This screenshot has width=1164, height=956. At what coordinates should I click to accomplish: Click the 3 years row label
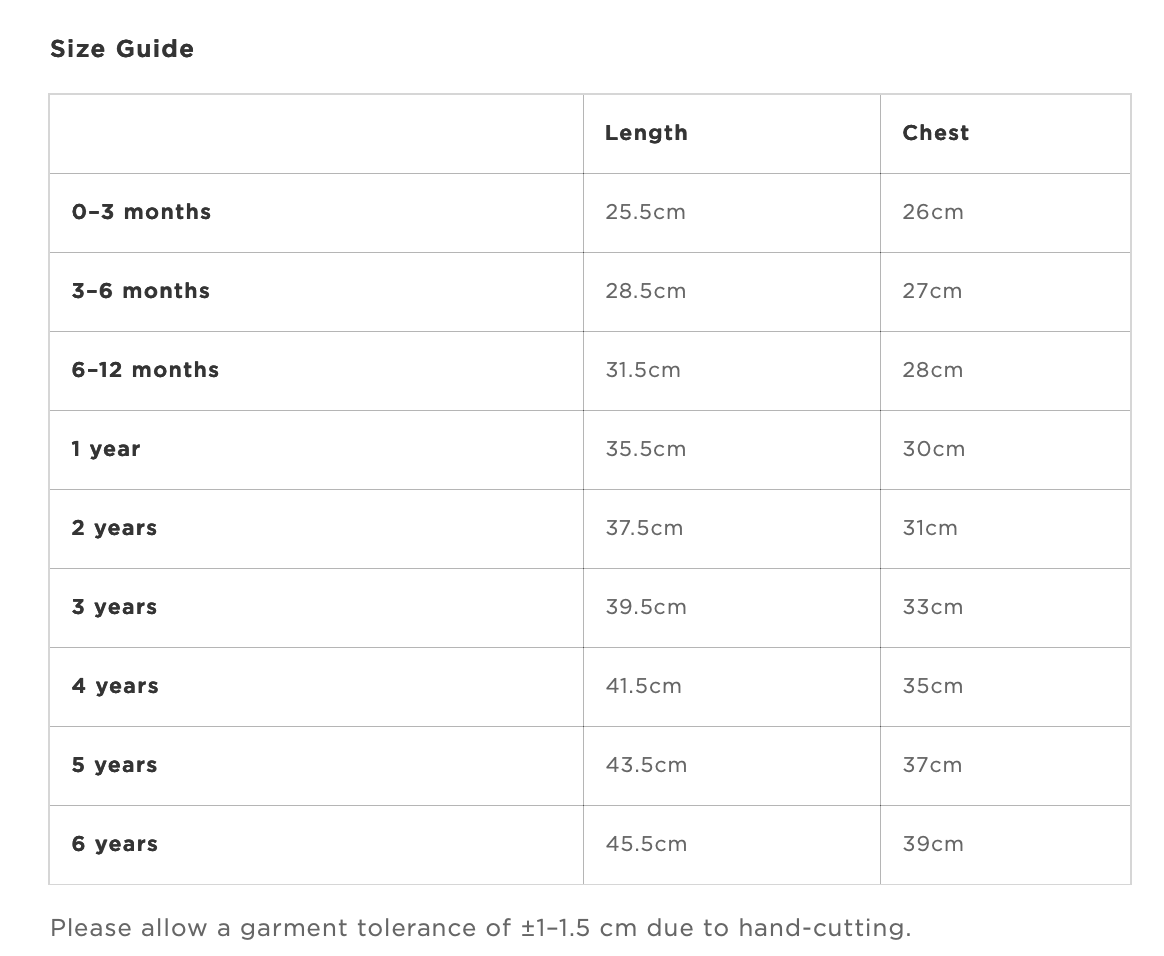coord(114,607)
